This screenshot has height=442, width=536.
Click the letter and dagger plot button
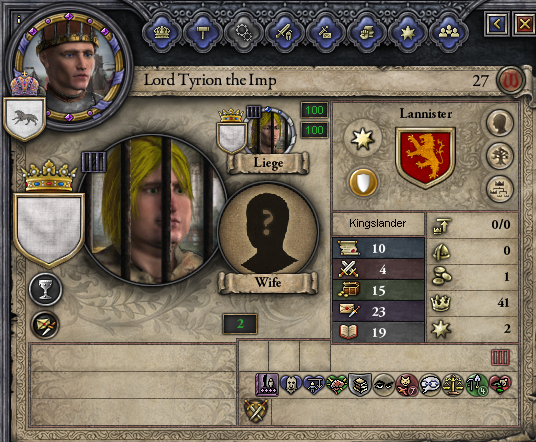45,325
